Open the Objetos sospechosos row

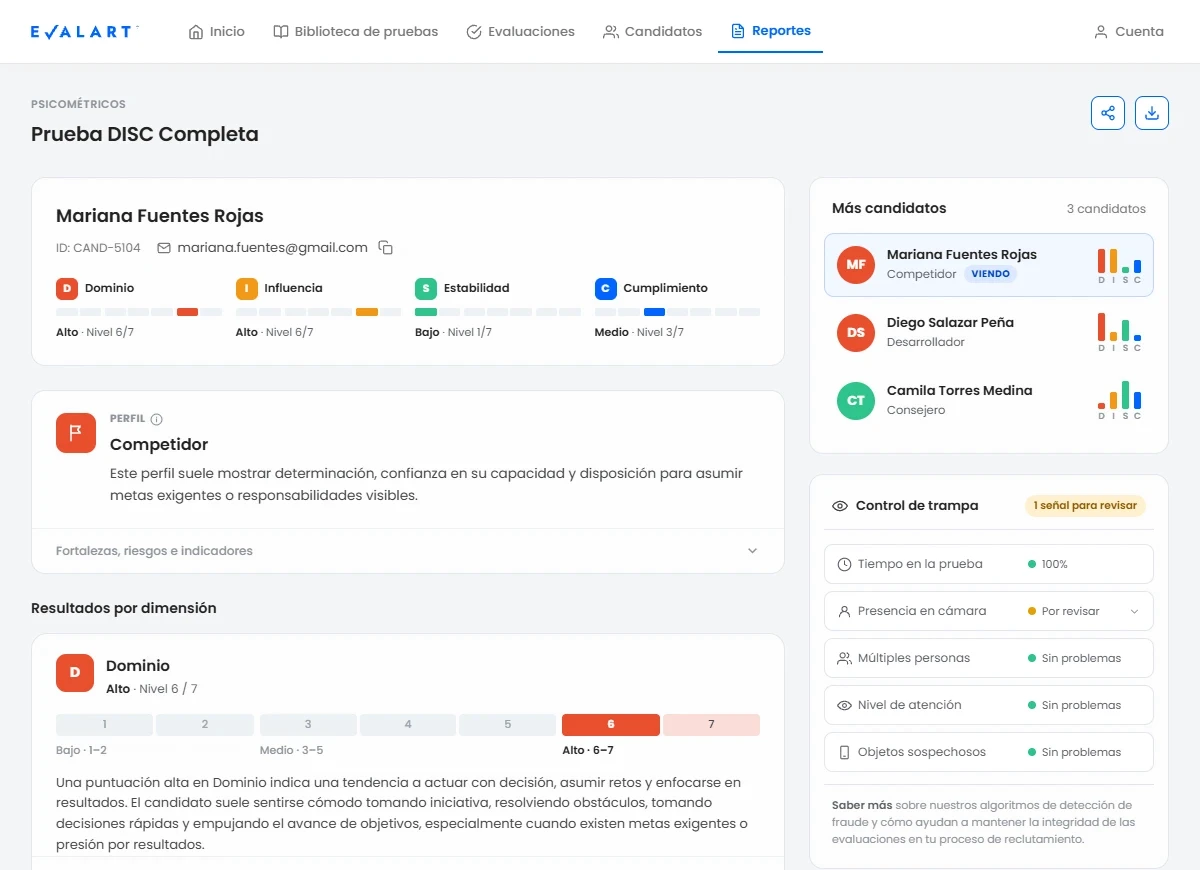[x=989, y=752]
